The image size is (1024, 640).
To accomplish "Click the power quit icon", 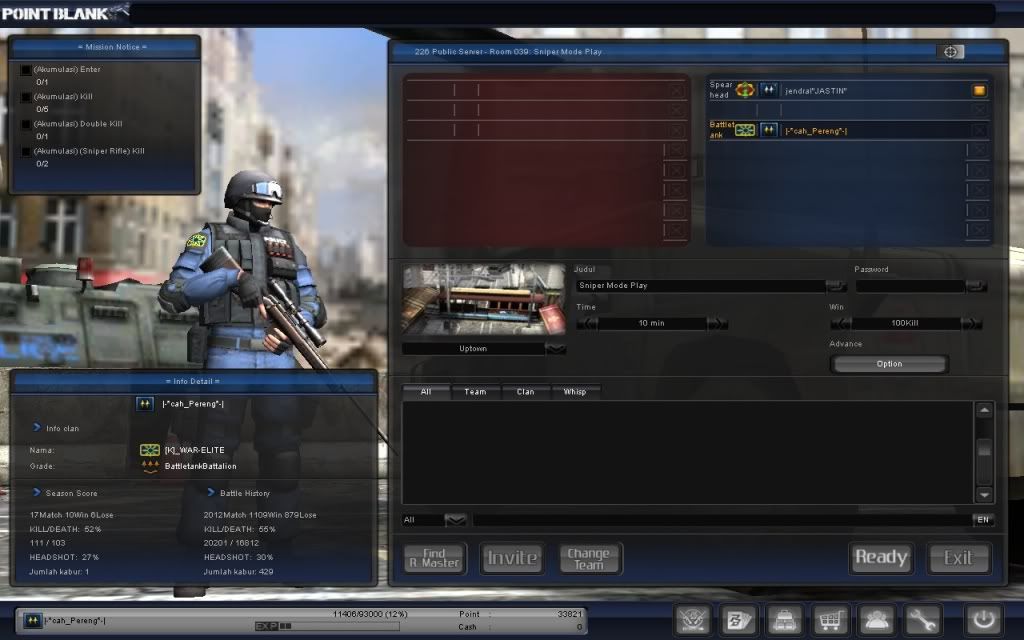I will click(984, 620).
